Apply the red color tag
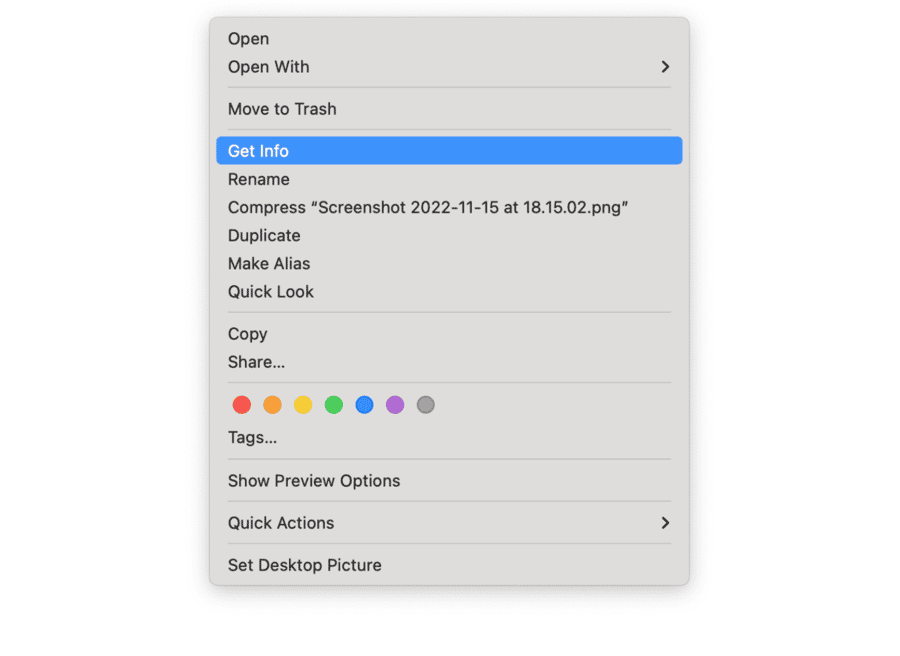The image size is (900, 656). coord(242,405)
